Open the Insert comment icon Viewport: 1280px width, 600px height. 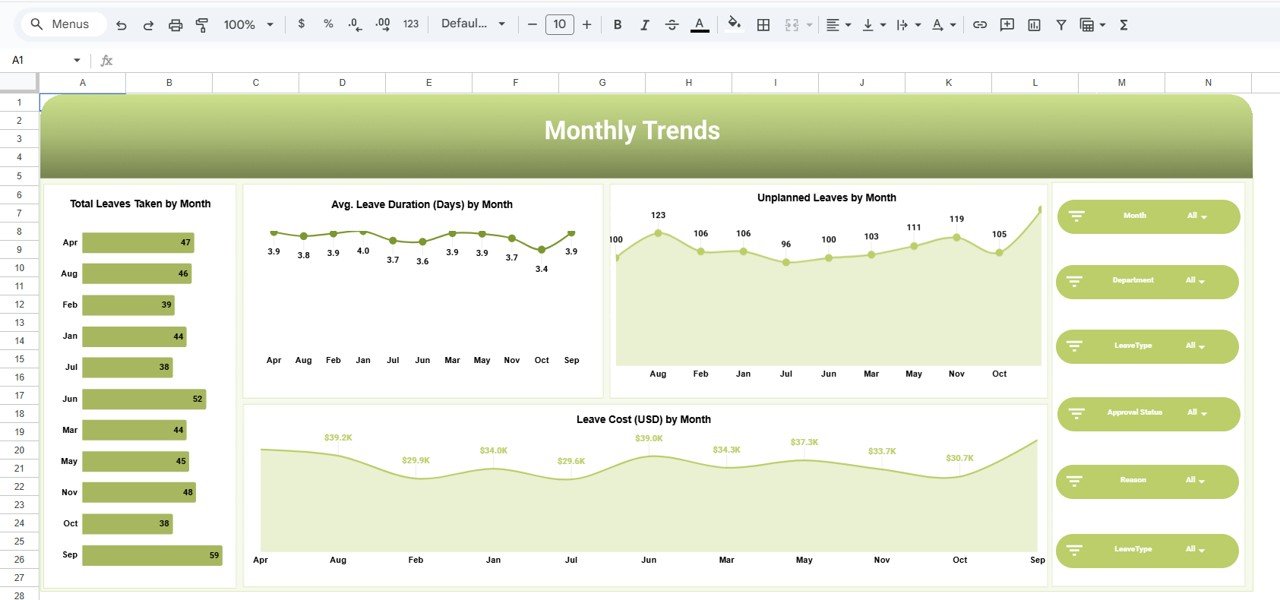[x=1006, y=23]
